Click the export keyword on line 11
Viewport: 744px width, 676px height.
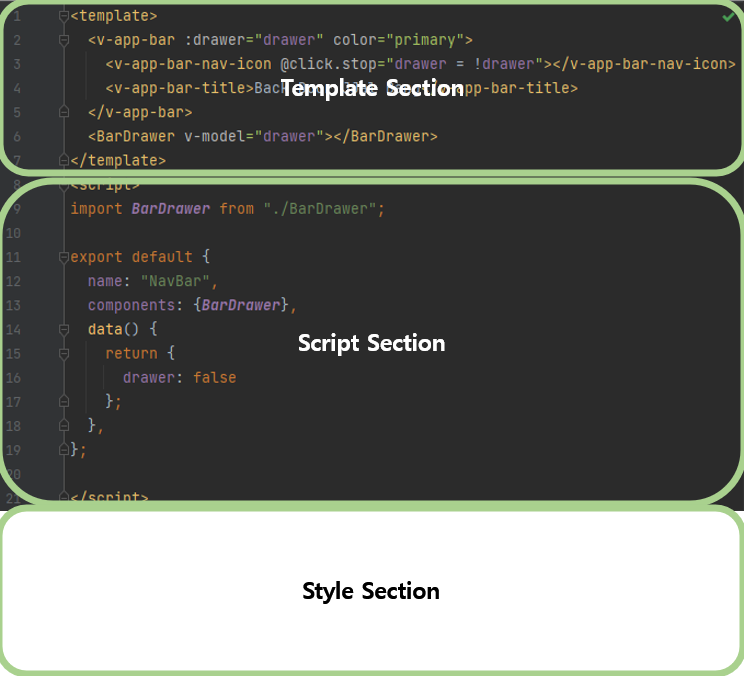click(x=97, y=257)
